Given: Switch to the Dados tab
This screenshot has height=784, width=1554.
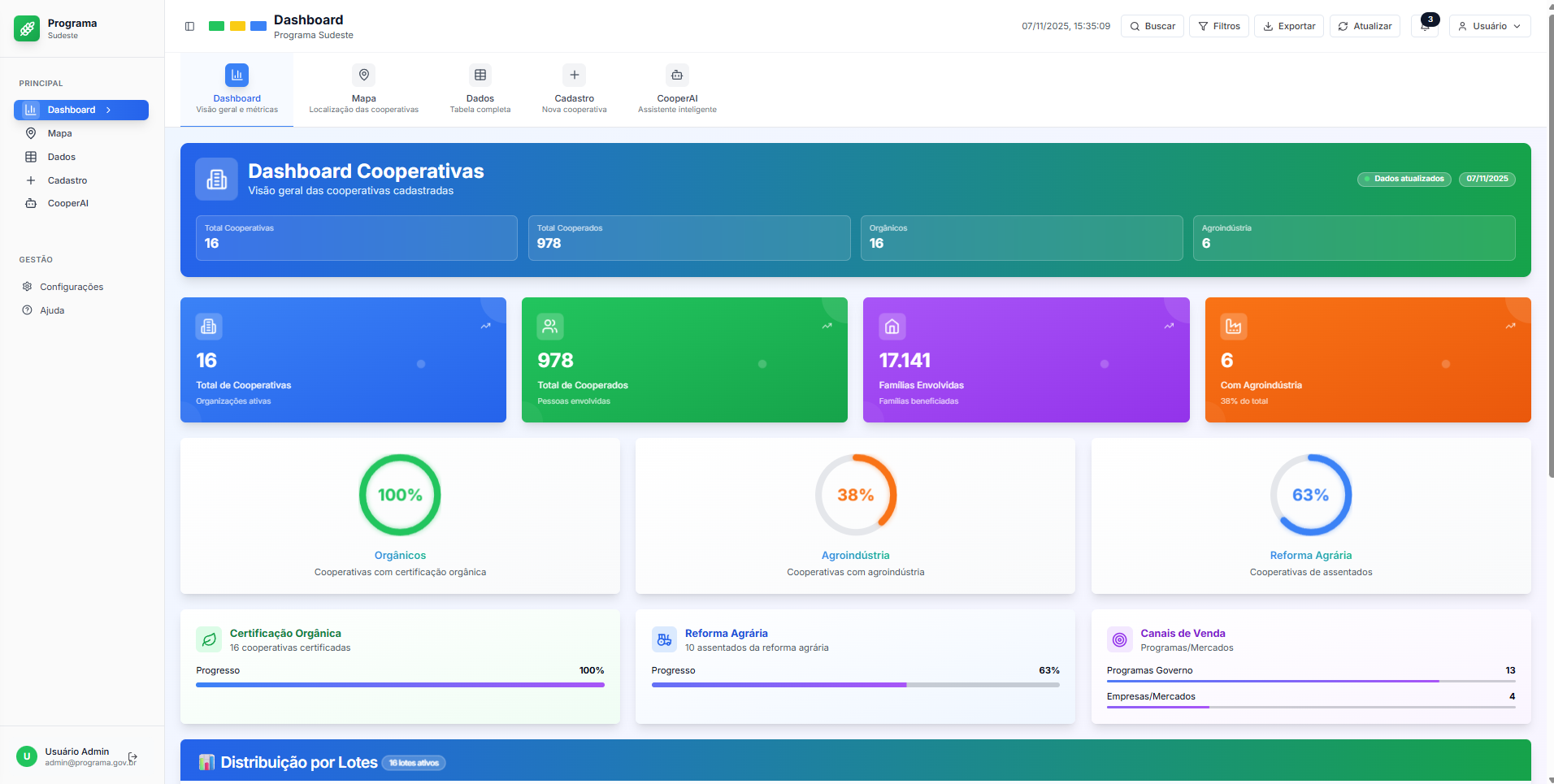Looking at the screenshot, I should (x=480, y=89).
